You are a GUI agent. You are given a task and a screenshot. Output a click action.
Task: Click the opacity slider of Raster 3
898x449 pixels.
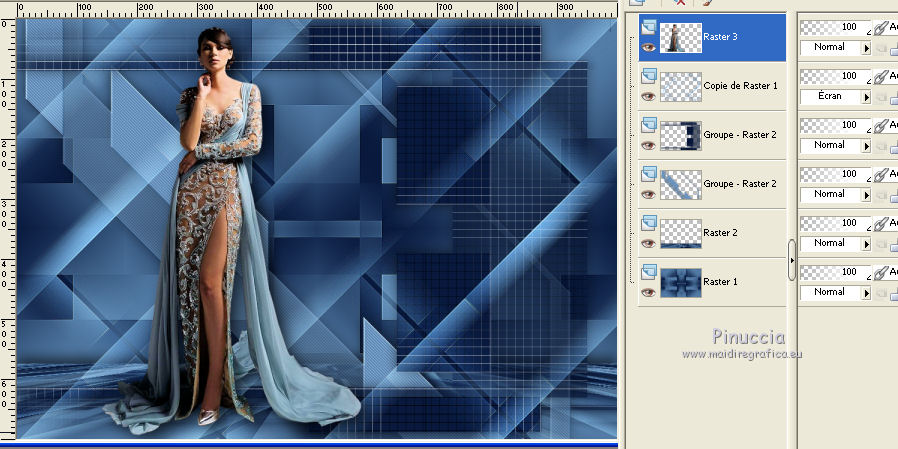[836, 27]
